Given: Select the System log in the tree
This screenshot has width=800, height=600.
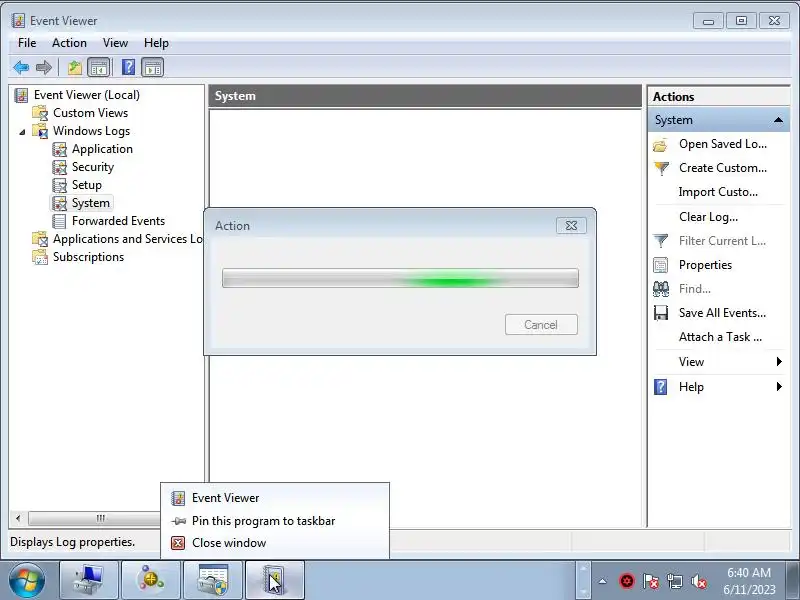Looking at the screenshot, I should [90, 203].
